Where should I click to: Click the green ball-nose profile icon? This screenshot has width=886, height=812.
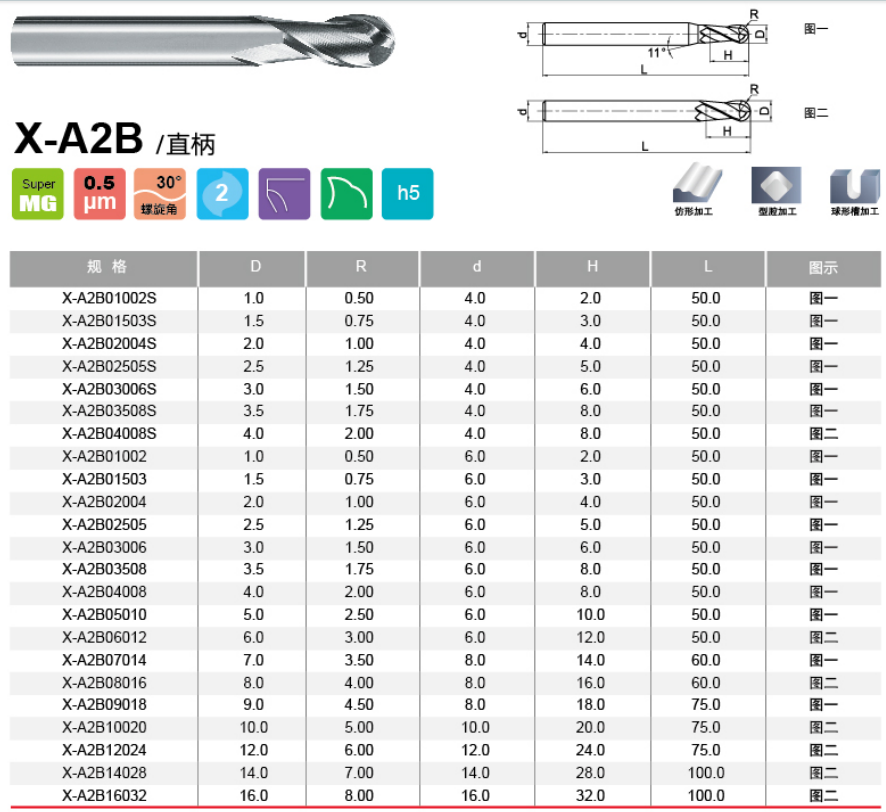pyautogui.click(x=346, y=194)
